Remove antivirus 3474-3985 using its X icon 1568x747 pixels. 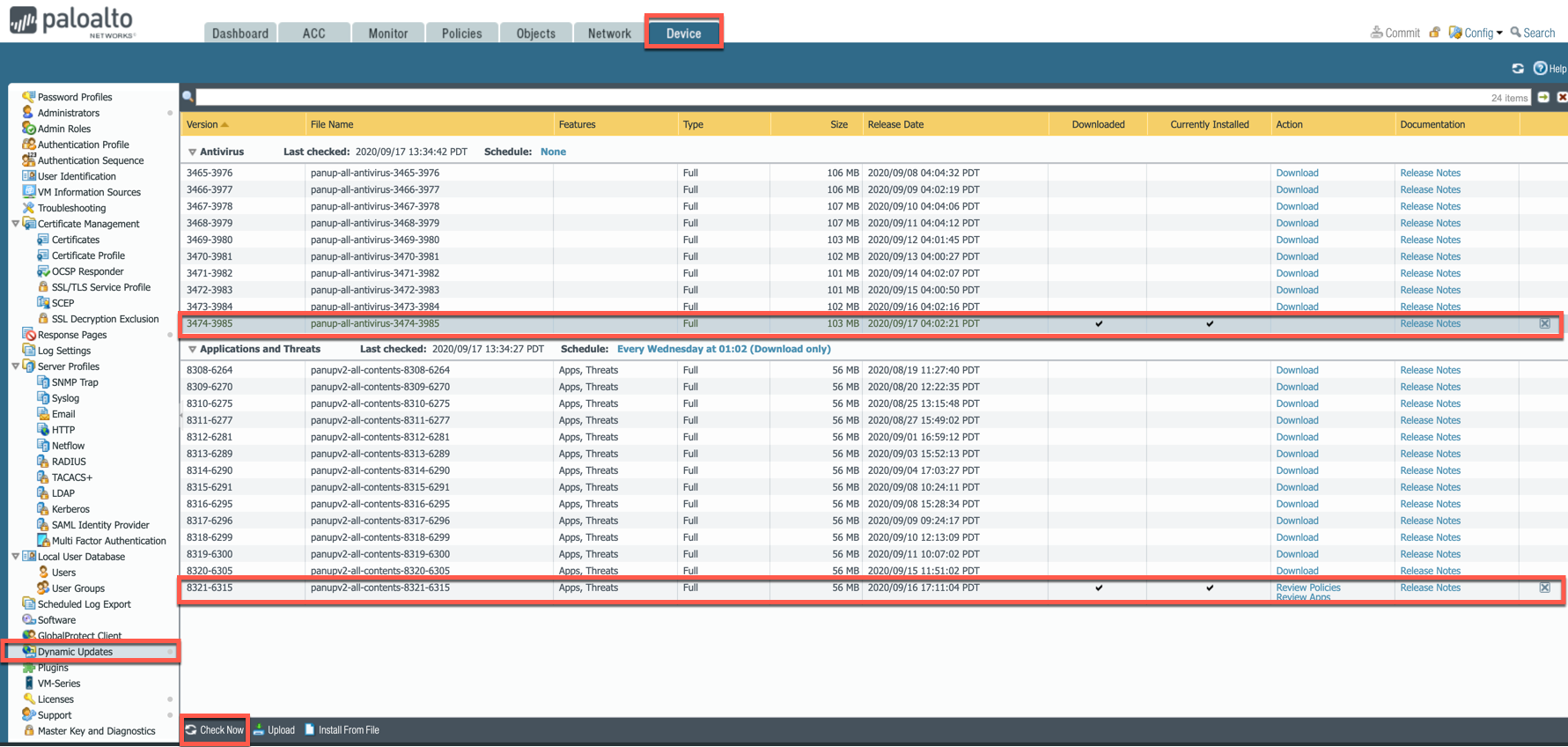pos(1544,323)
